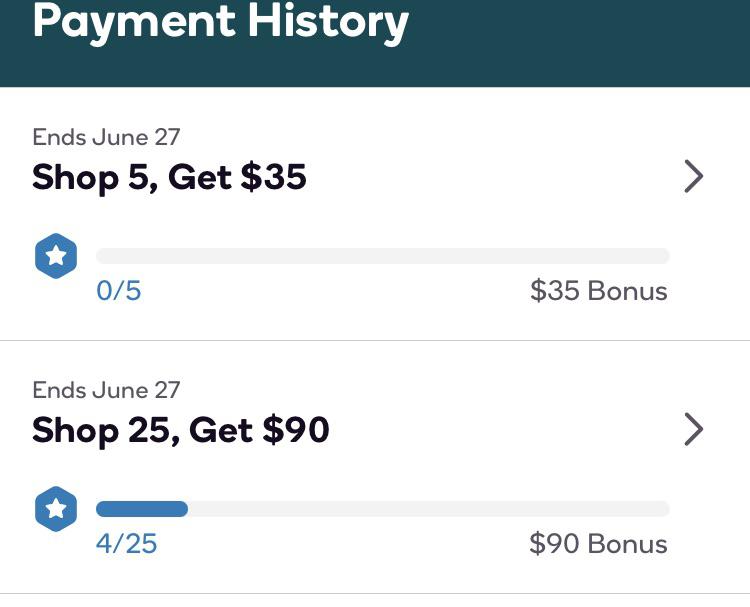750x607 pixels.
Task: Click the $35 amount in first offer title
Action: point(274,177)
